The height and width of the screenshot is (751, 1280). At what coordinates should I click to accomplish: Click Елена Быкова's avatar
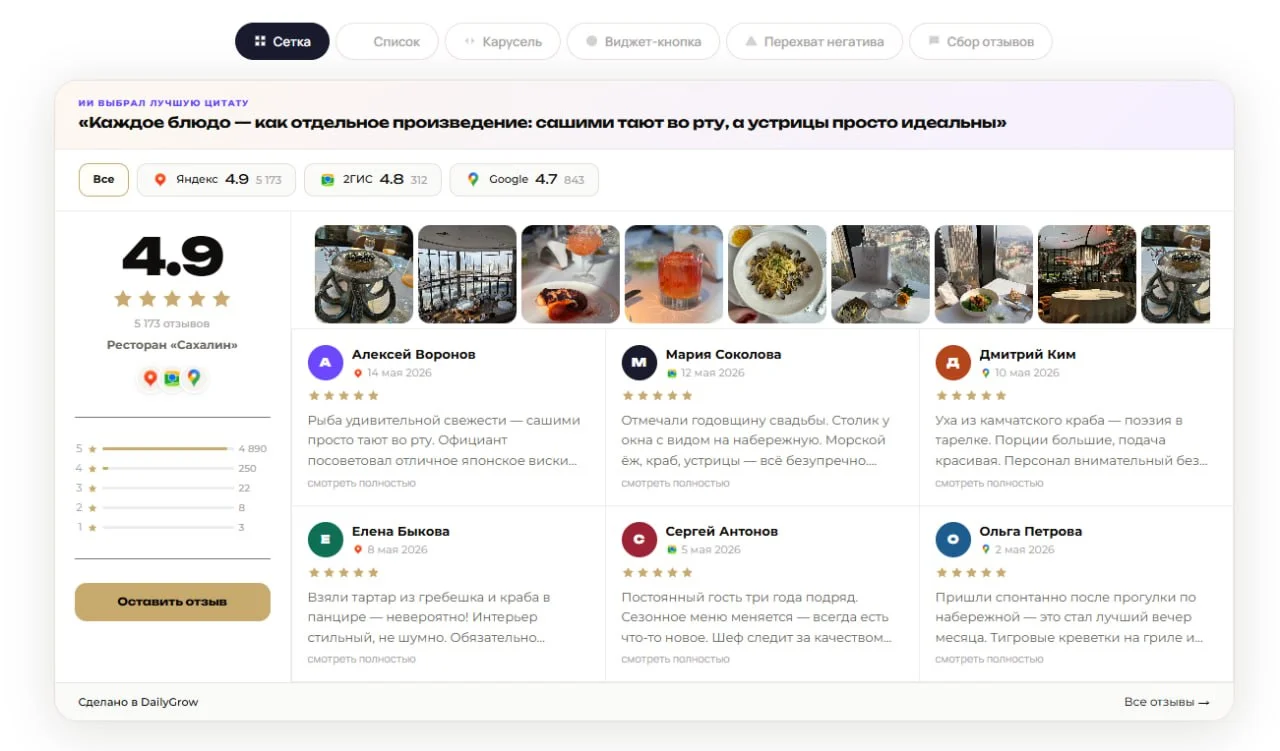tap(325, 539)
